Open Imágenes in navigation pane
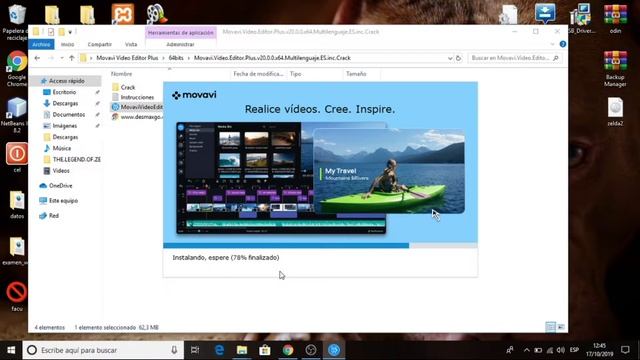Viewport: 640px width, 360px height. click(64, 126)
